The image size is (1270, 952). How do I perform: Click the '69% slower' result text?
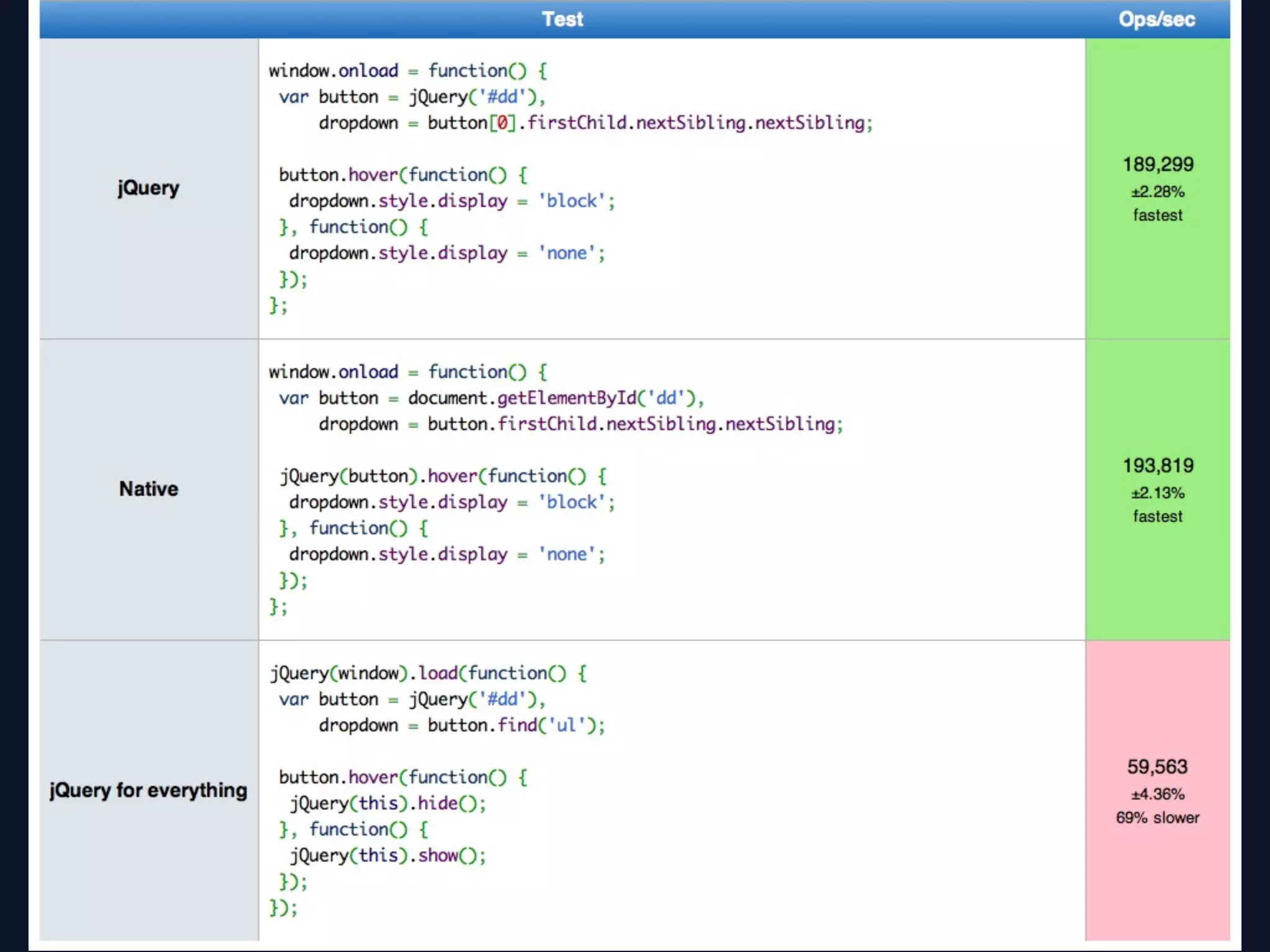pos(1158,818)
